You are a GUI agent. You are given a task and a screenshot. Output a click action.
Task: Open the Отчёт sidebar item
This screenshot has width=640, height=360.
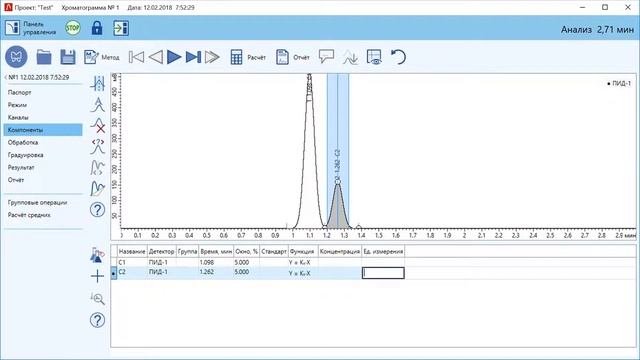tap(16, 180)
